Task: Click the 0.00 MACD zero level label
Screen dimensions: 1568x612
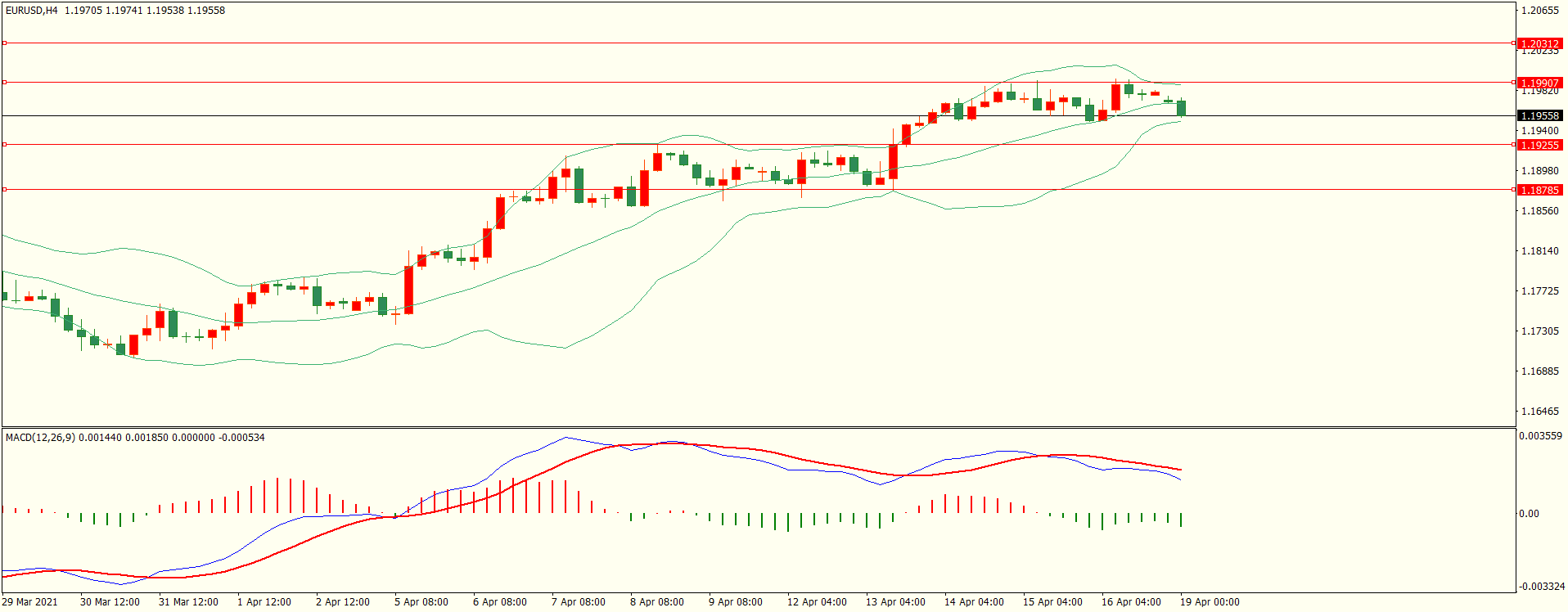Action: point(1529,514)
